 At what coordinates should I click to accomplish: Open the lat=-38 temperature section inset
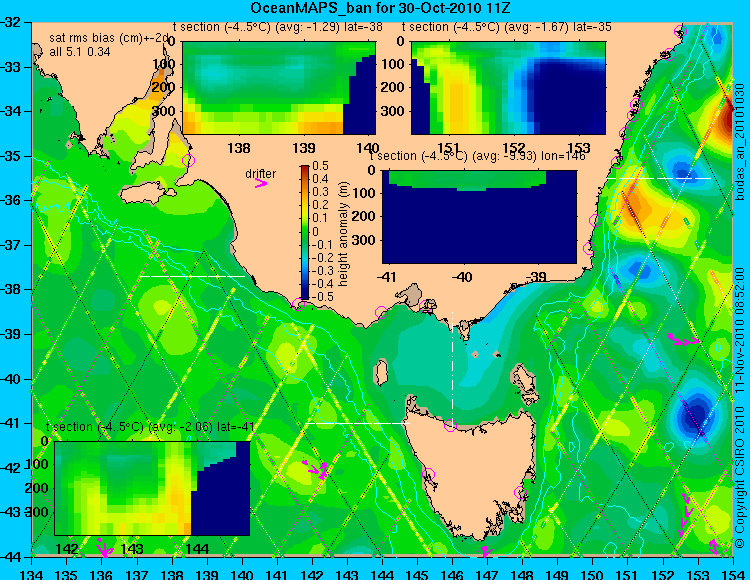(x=279, y=88)
